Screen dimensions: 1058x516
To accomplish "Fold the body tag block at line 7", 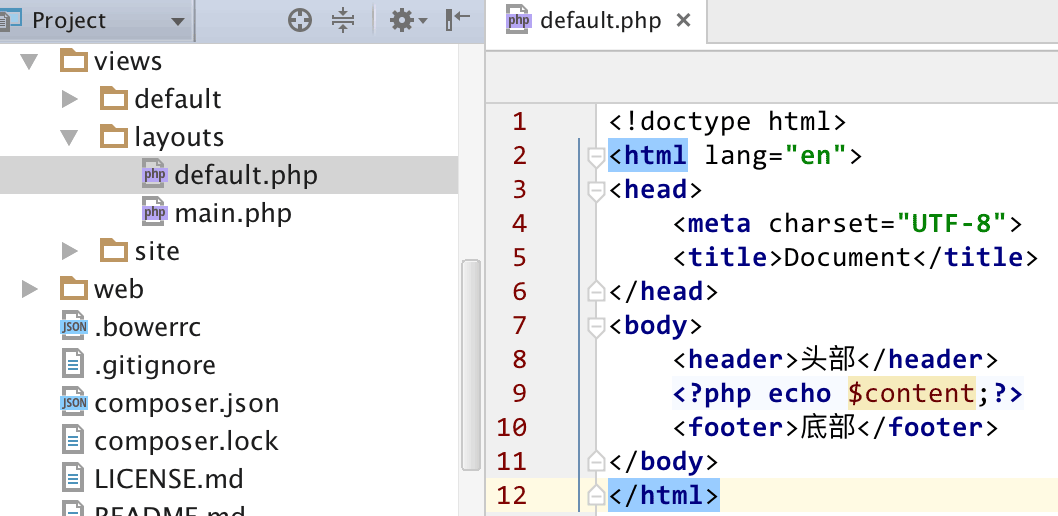I will tap(596, 326).
